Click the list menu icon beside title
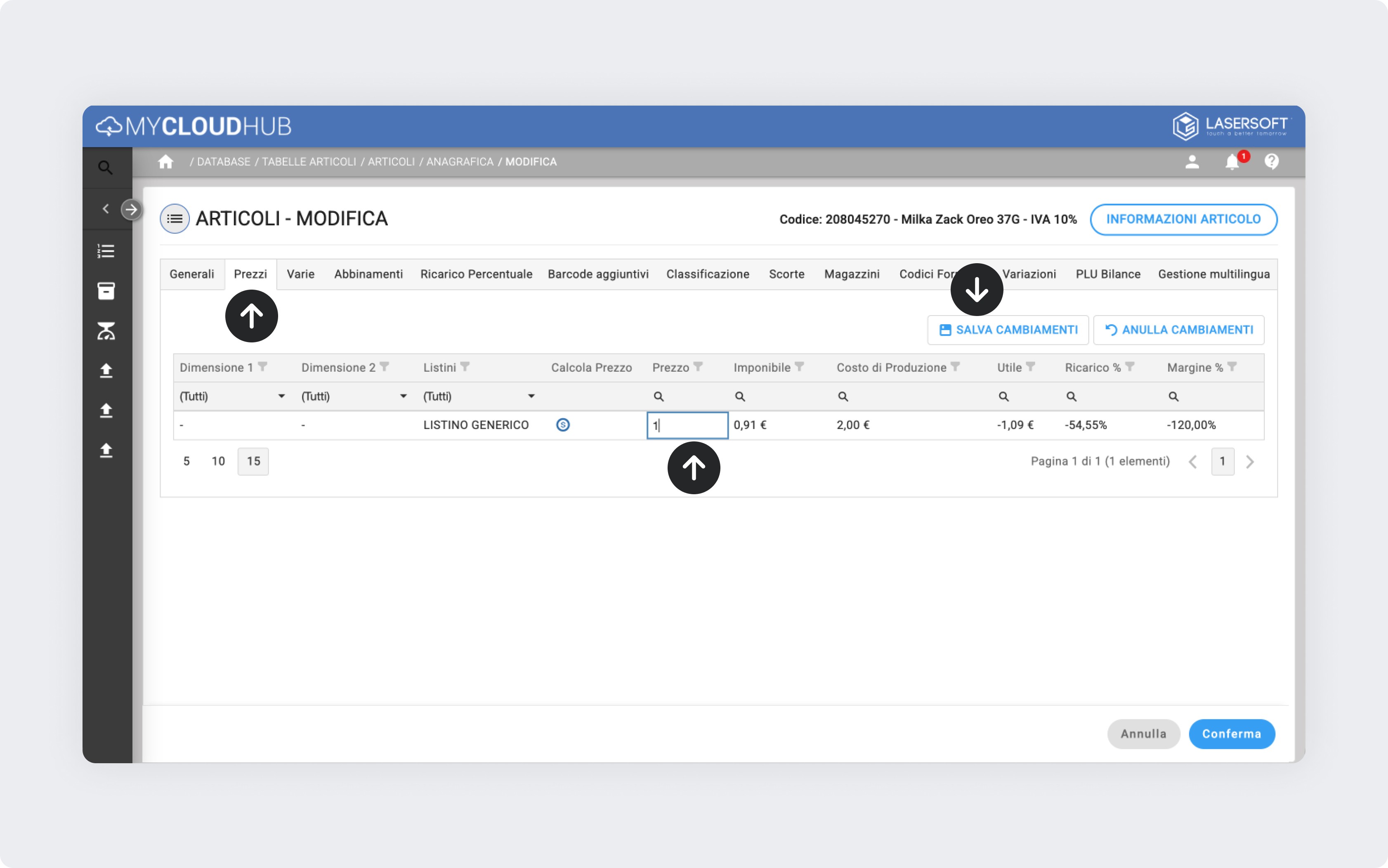Screen dimensions: 1388x868 175,219
